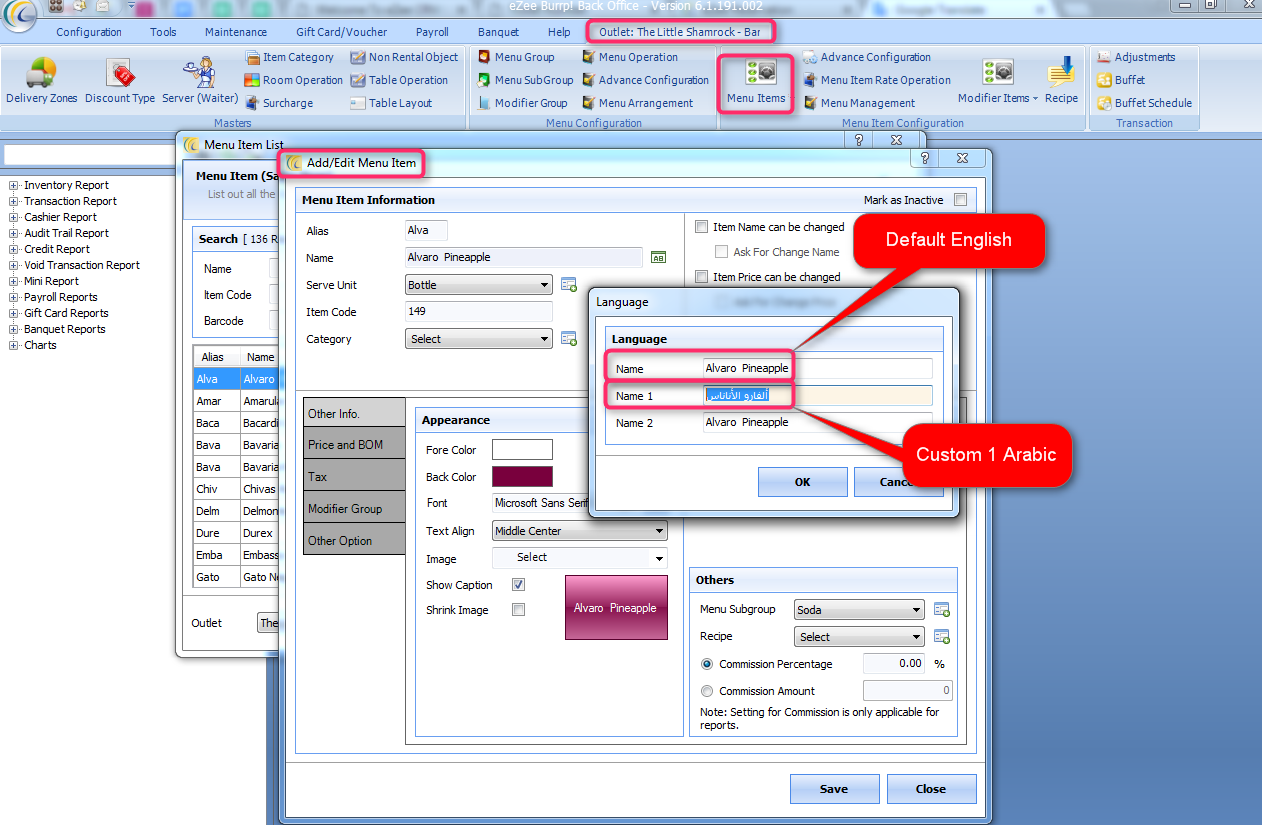Click language icon beside Name field
Viewport: 1262px width, 825px height.
pos(658,258)
